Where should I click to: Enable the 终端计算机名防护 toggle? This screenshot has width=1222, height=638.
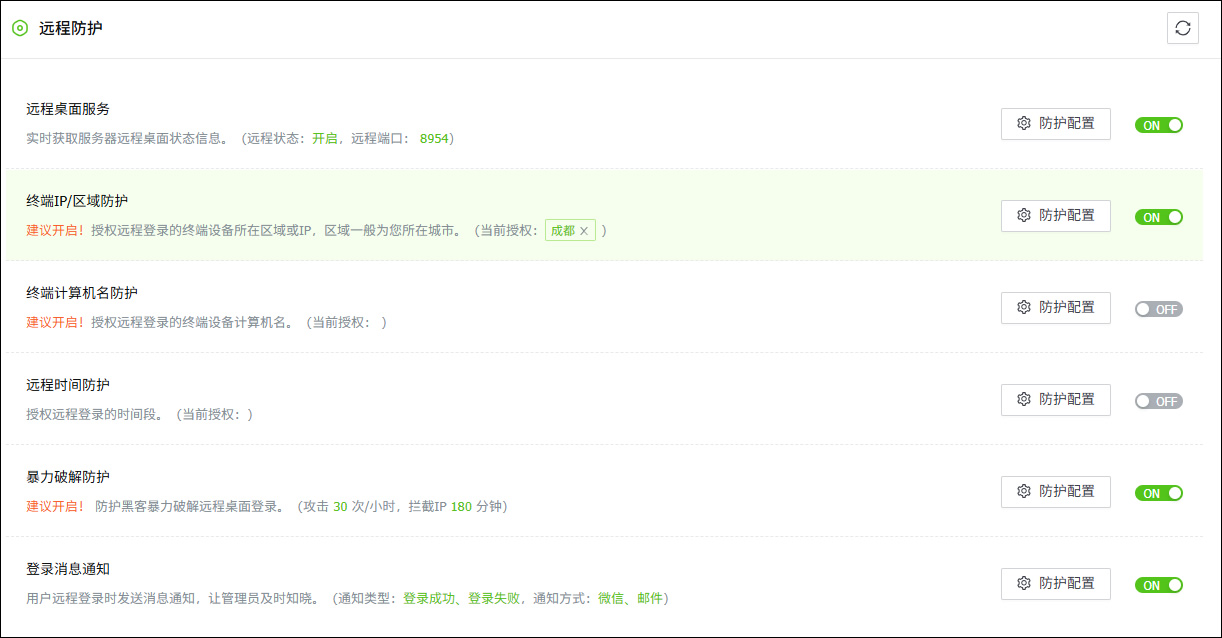pos(1158,309)
